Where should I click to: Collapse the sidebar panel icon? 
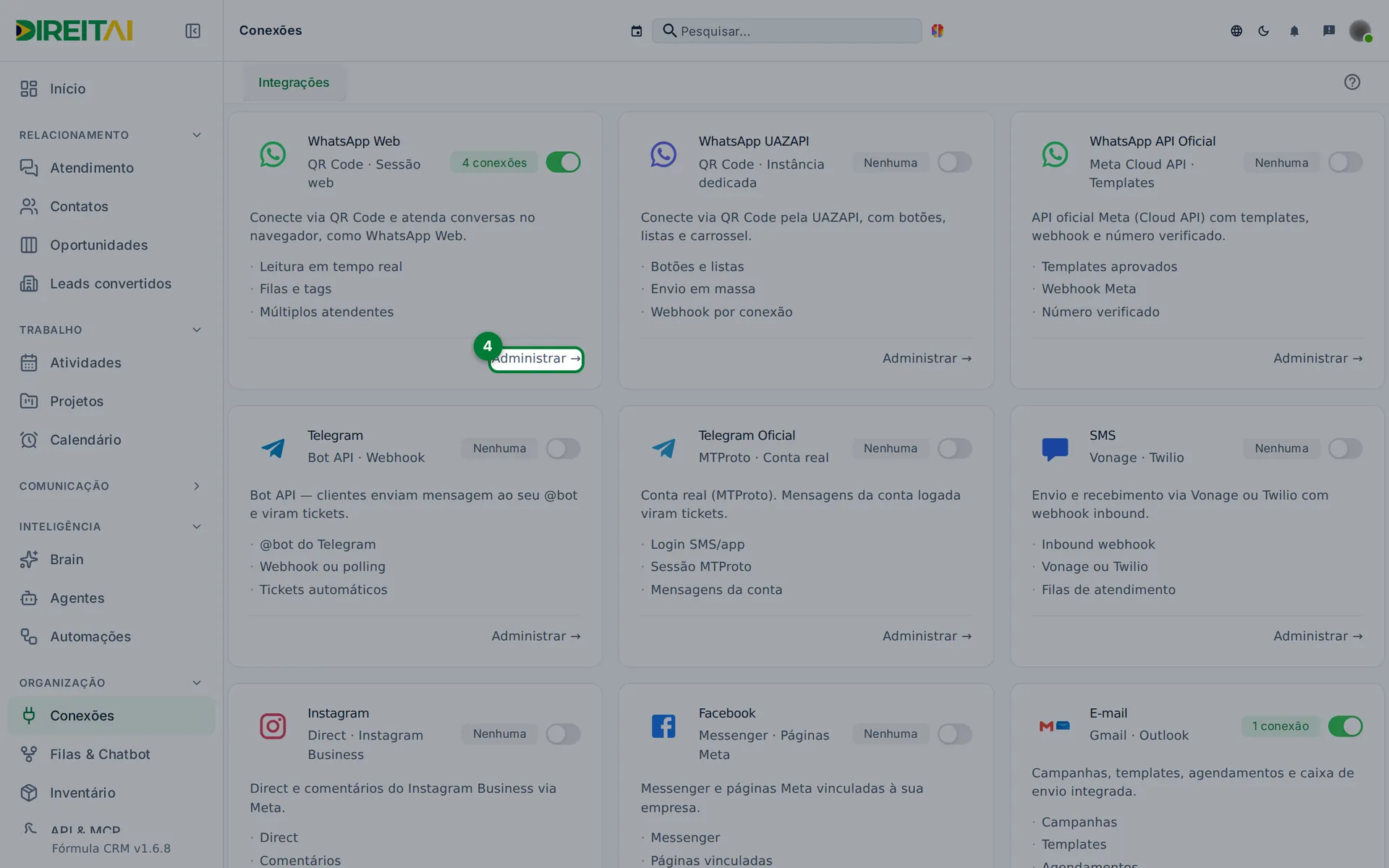point(192,30)
